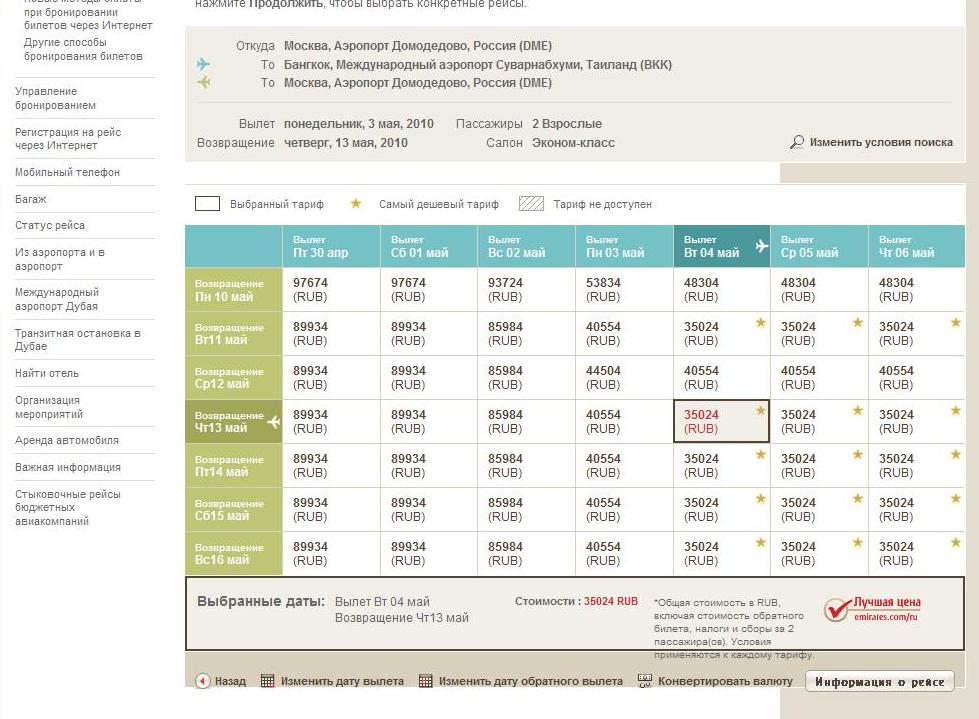Click the currency converter icon
This screenshot has height=719, width=979.
coord(644,681)
